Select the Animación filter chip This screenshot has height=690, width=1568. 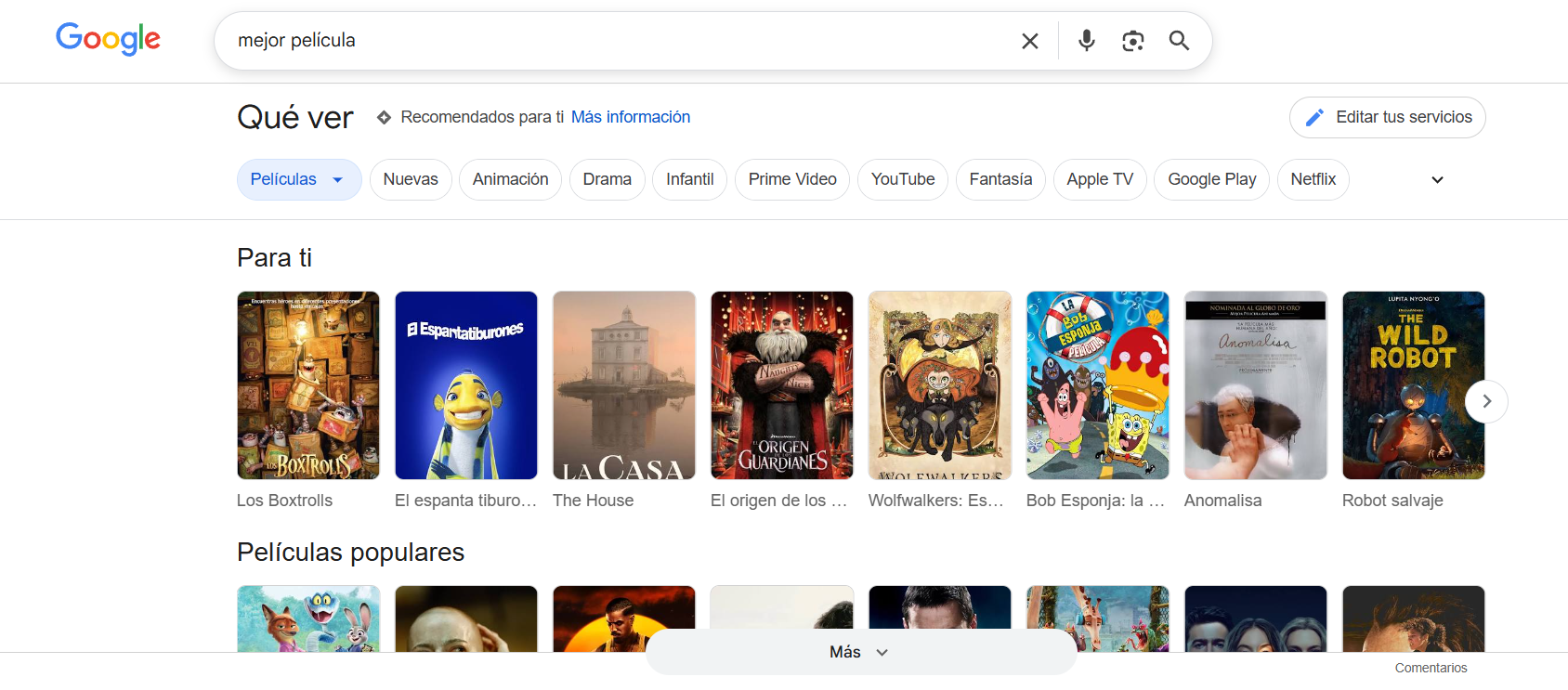pos(510,179)
